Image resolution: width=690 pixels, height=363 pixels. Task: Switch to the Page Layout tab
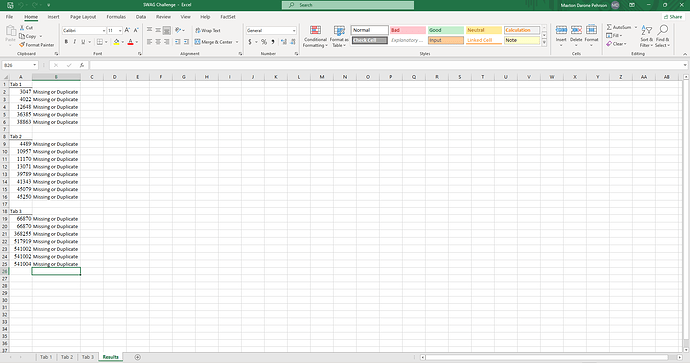point(83,17)
